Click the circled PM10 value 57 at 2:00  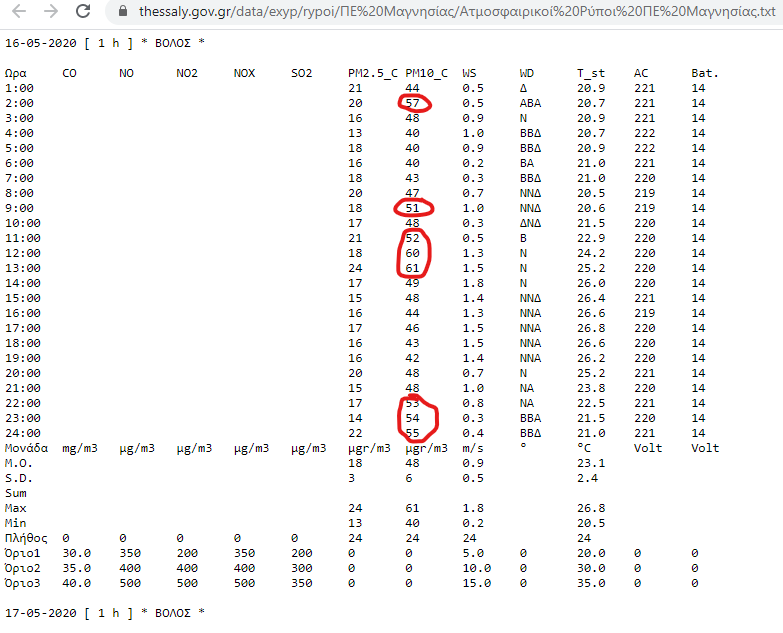coord(413,103)
